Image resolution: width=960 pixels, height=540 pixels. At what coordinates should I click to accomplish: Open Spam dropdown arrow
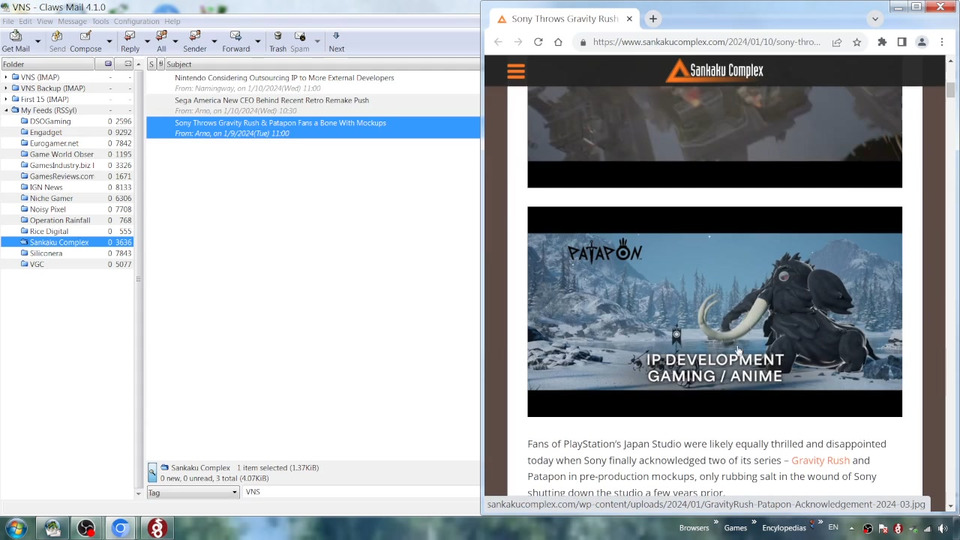click(x=317, y=42)
